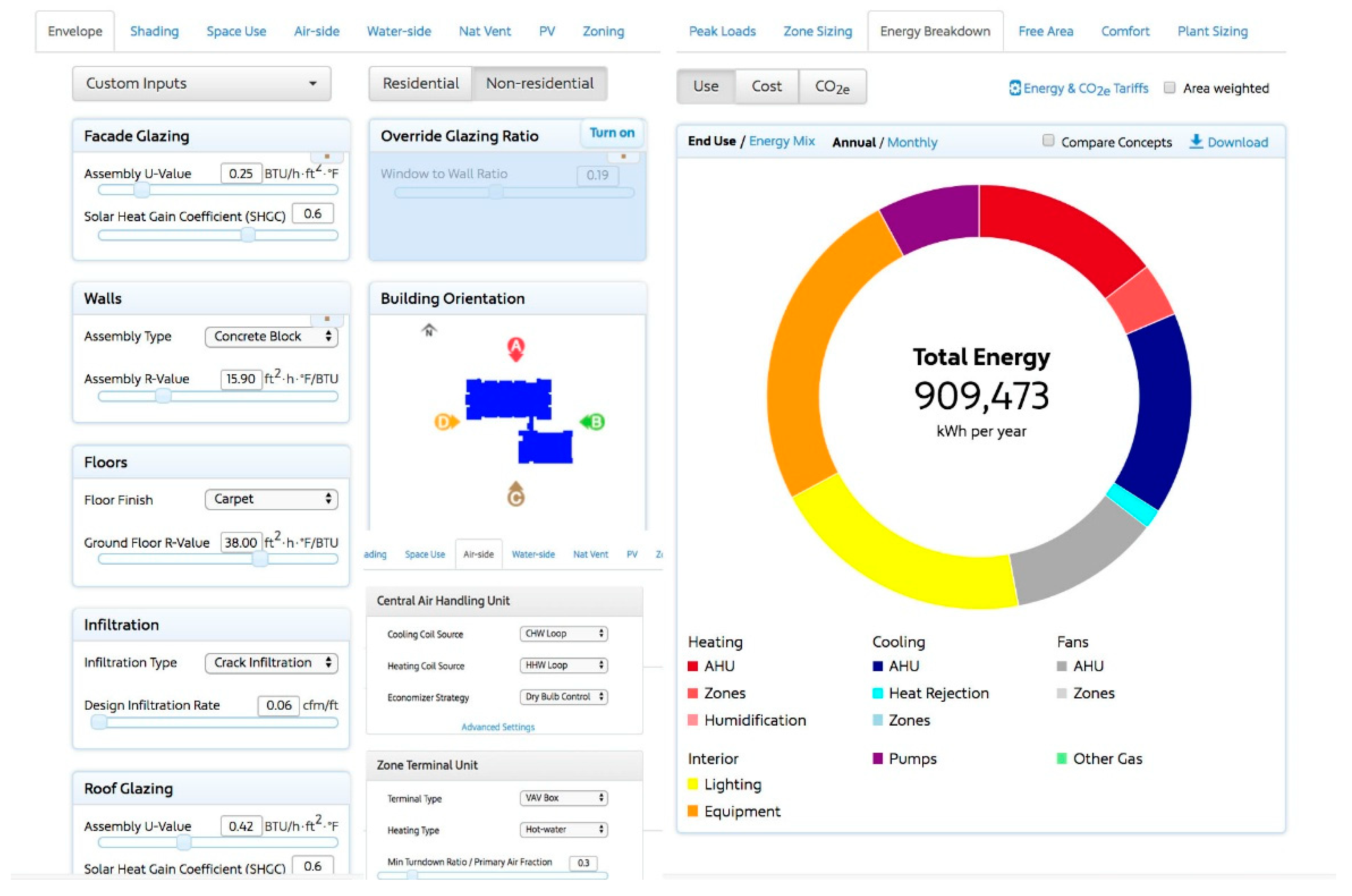Click the Nat Vent tab in top bar
The image size is (1352, 896).
click(485, 31)
